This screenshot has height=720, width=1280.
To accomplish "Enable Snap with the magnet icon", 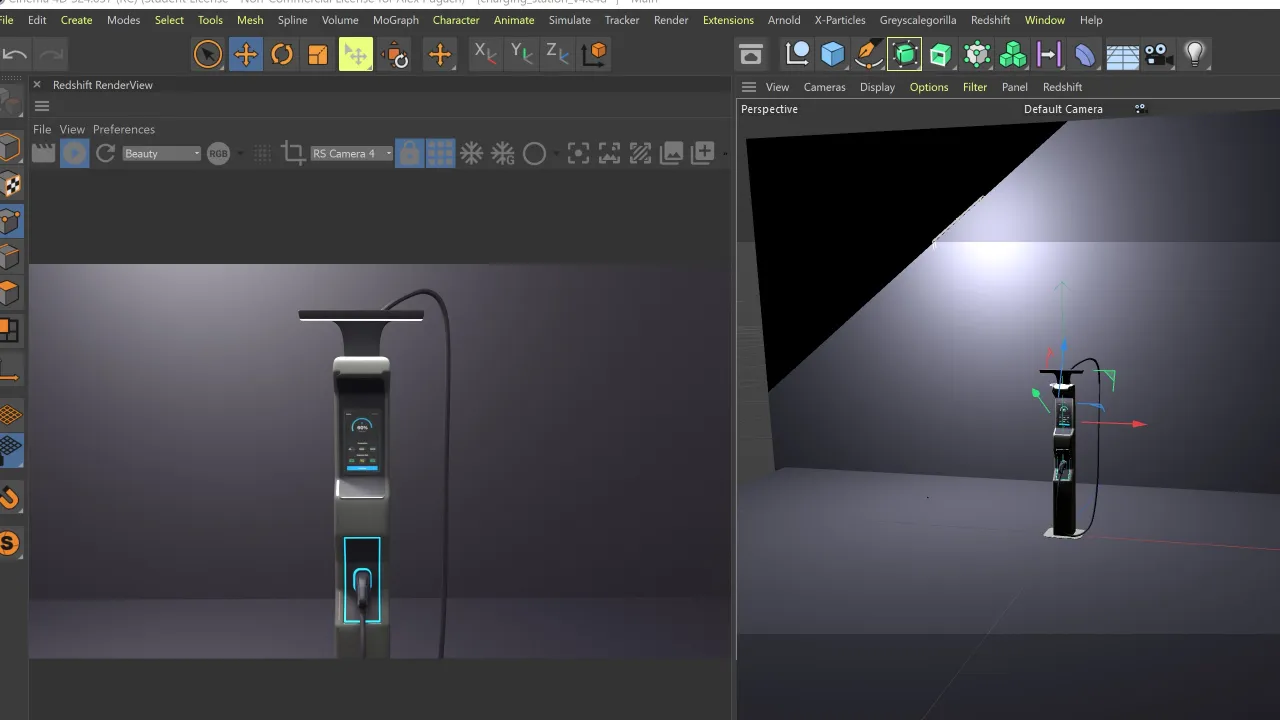I will [x=10, y=497].
